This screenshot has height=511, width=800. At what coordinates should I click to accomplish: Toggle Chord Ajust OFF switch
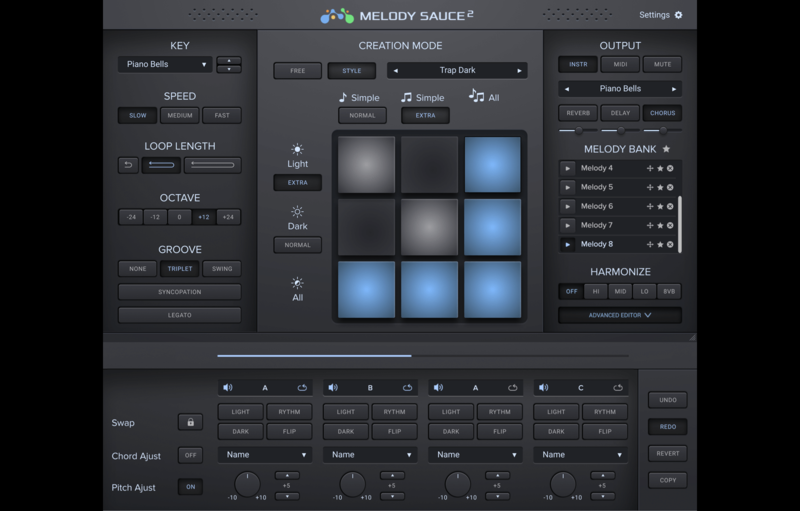(190, 455)
